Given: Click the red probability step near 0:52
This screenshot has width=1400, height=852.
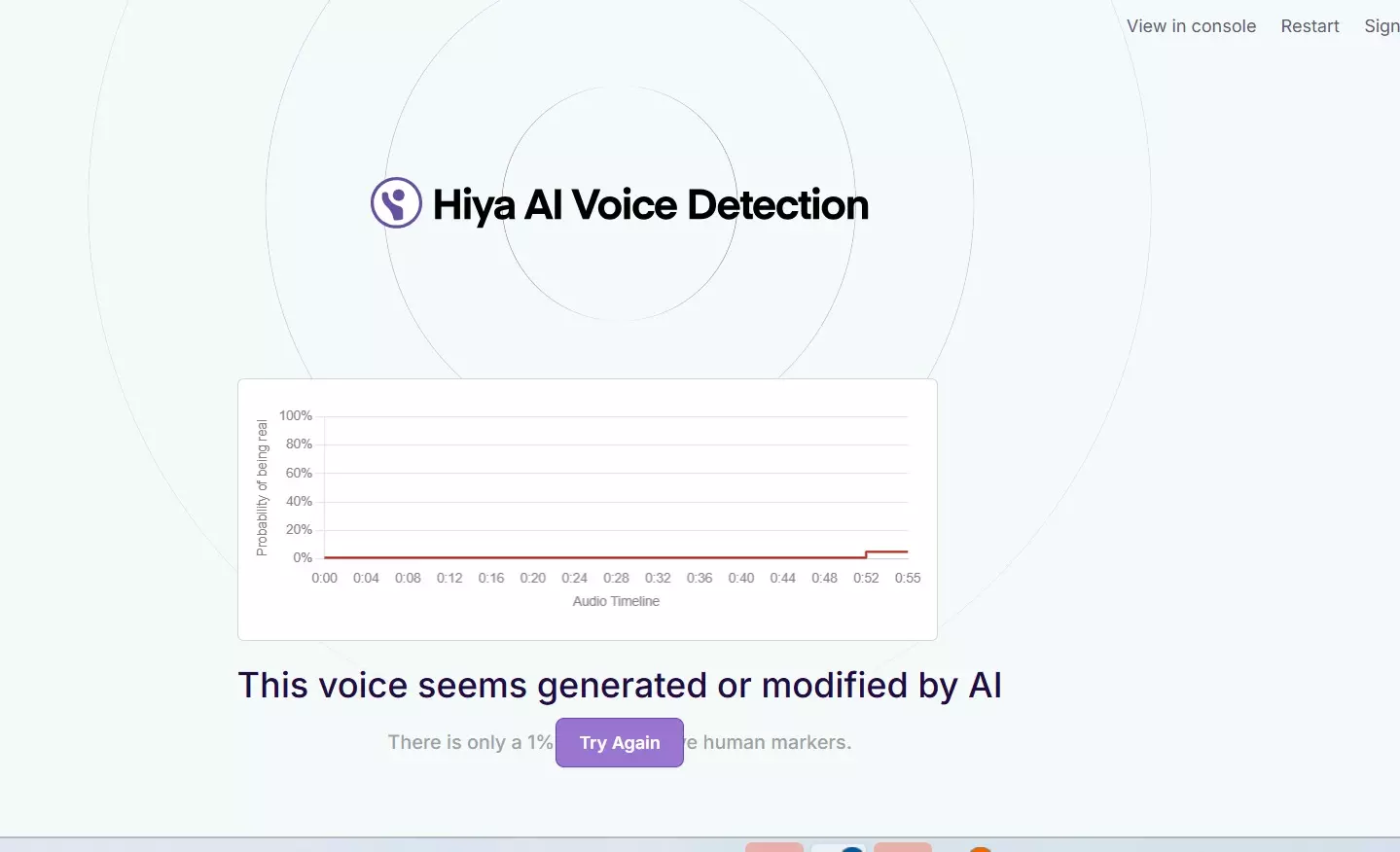Looking at the screenshot, I should 867,553.
